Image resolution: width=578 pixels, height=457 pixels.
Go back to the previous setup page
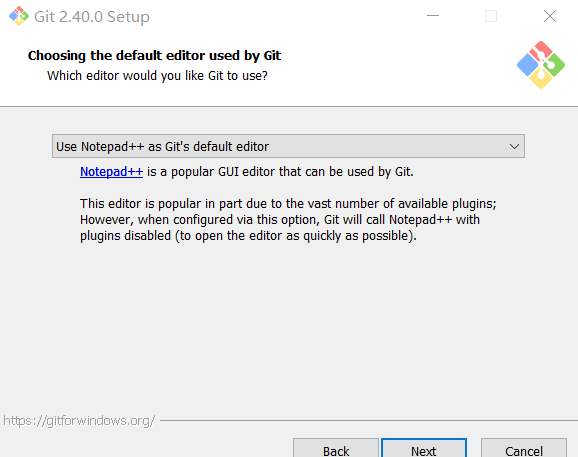(336, 450)
